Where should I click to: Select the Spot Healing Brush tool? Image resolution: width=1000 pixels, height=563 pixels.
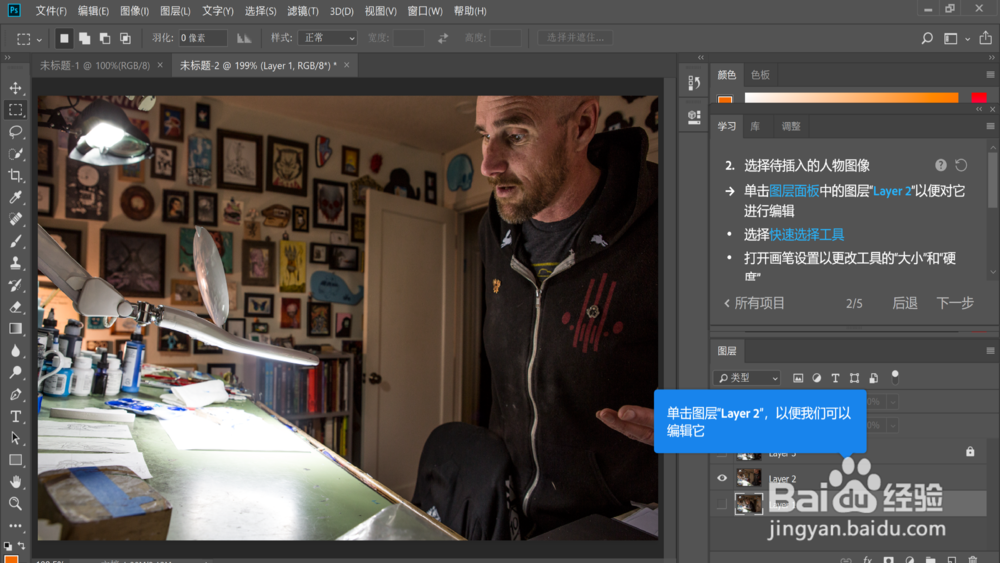click(x=15, y=219)
